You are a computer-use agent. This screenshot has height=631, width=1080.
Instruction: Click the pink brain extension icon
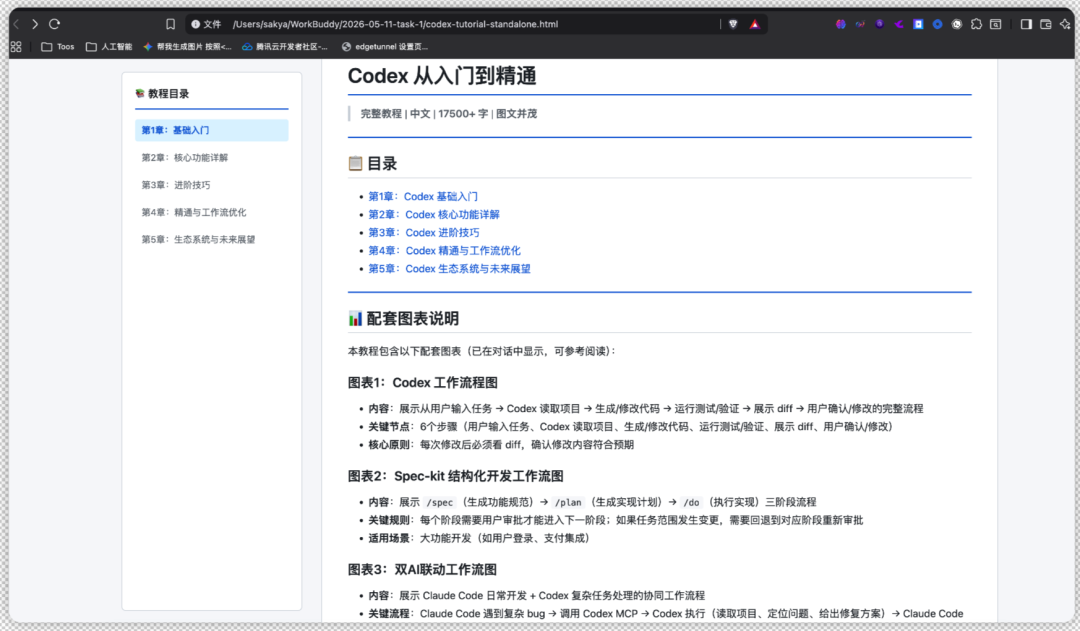(841, 24)
